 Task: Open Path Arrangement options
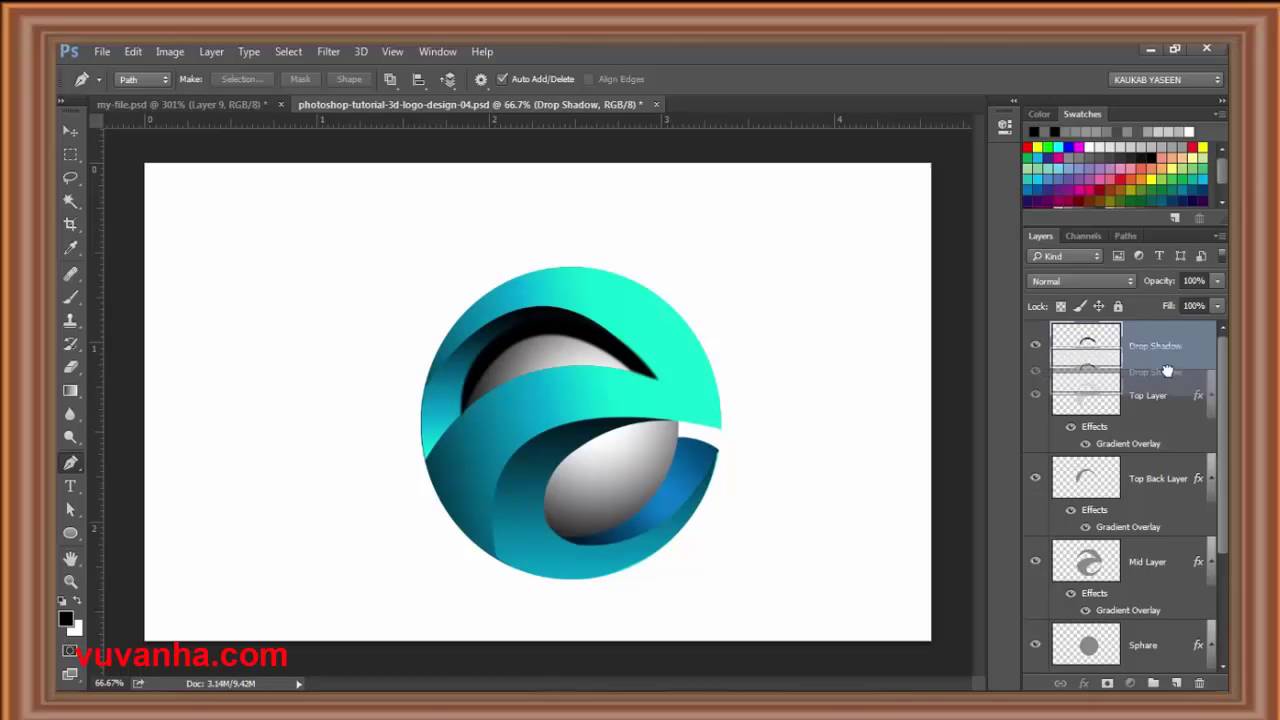448,79
